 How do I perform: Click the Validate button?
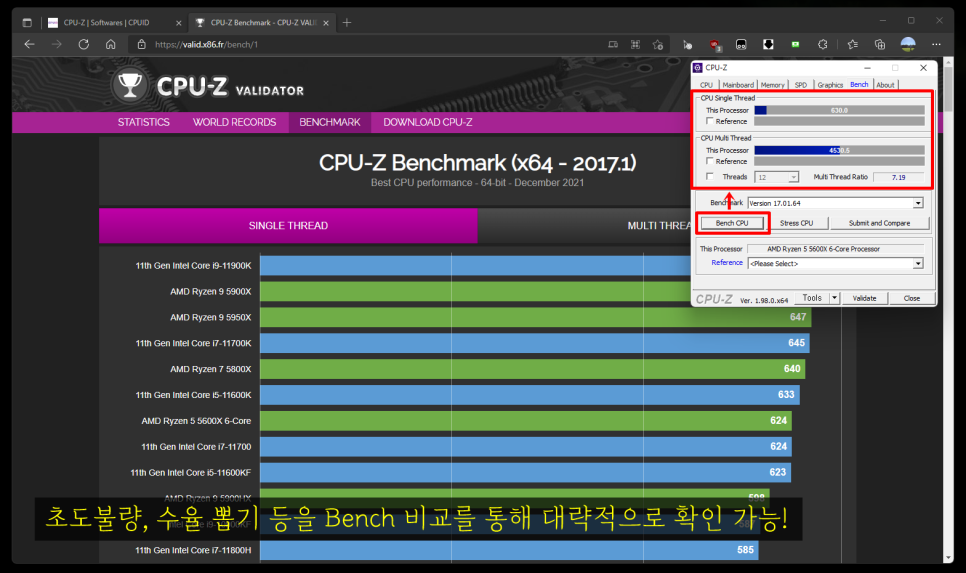pos(864,298)
